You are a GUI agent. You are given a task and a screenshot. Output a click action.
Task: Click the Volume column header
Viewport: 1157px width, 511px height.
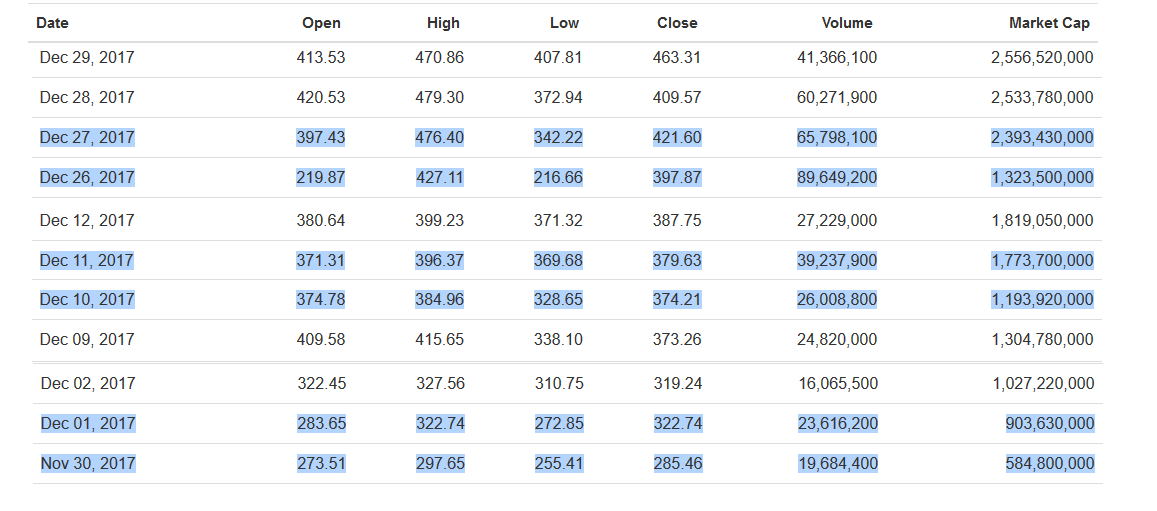pos(846,23)
